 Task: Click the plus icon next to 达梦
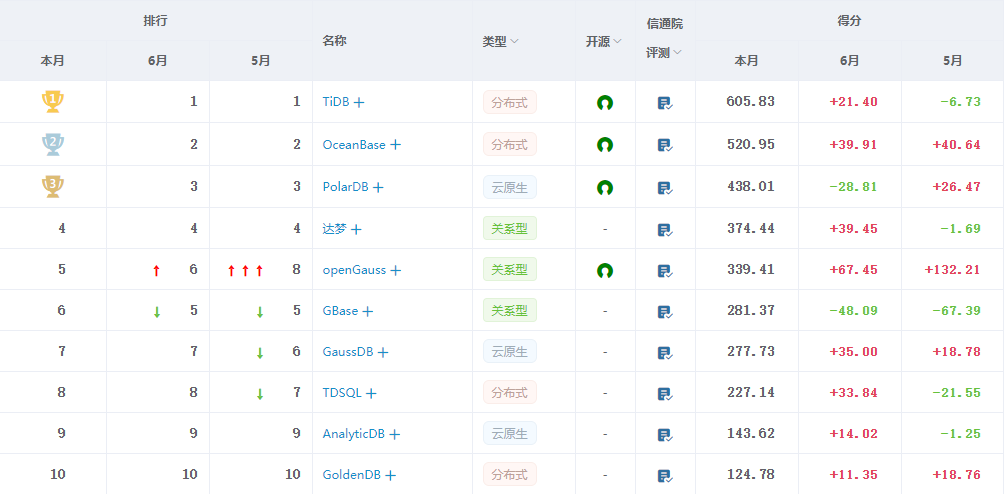click(x=356, y=229)
